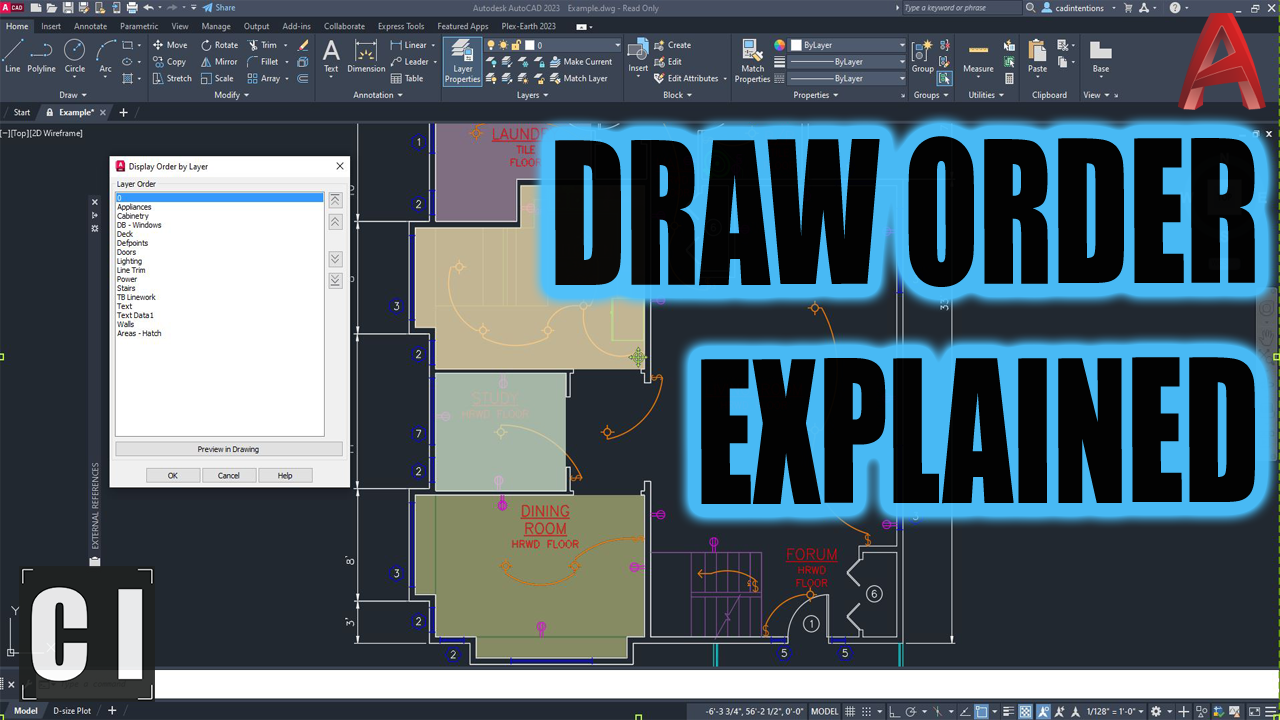Select the Mirror tool

tap(218, 61)
